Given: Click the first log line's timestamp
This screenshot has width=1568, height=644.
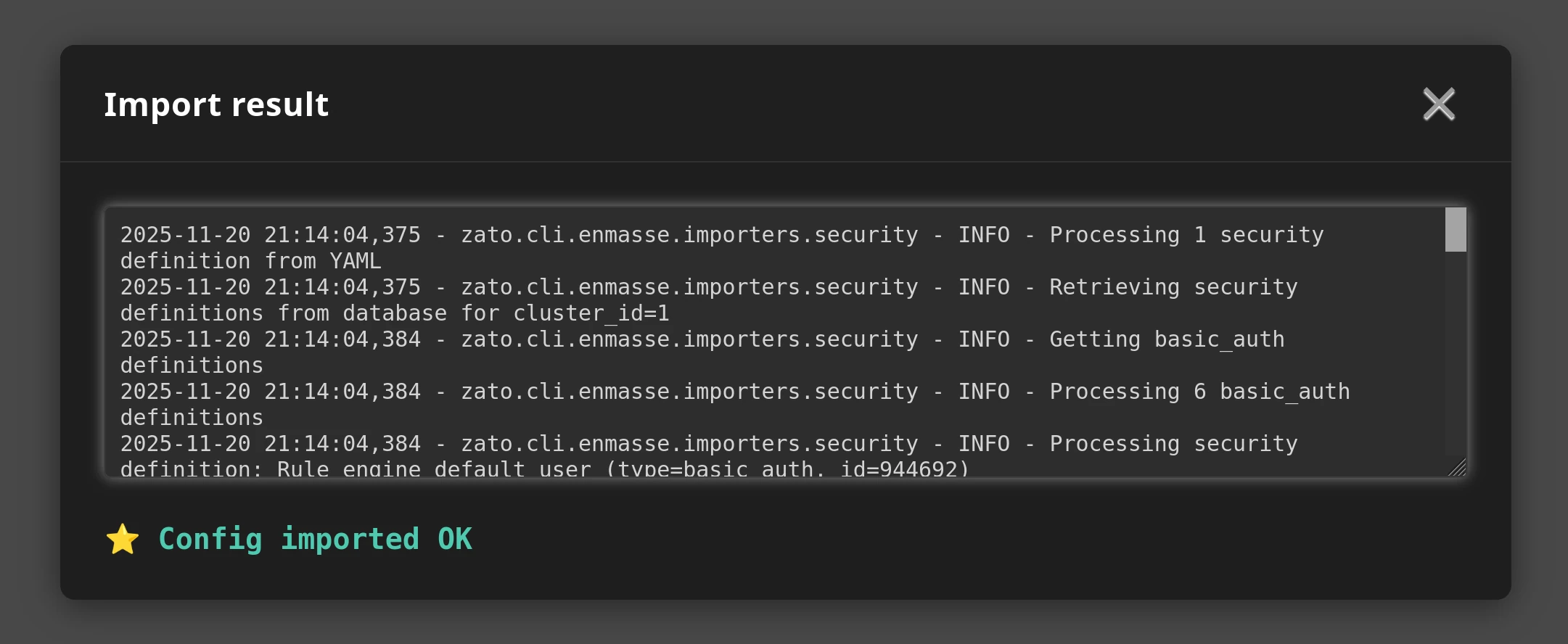Looking at the screenshot, I should click(x=270, y=235).
